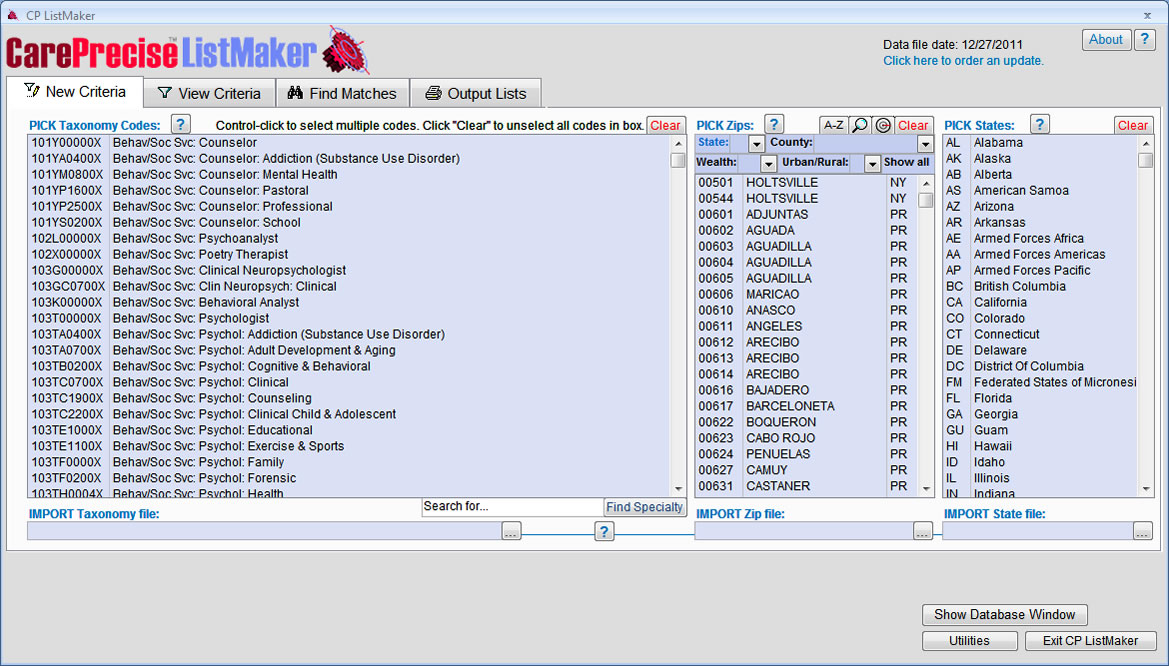1169x666 pixels.
Task: Select the Poetry Therapist taxonomy row
Action: pyautogui.click(x=350, y=254)
